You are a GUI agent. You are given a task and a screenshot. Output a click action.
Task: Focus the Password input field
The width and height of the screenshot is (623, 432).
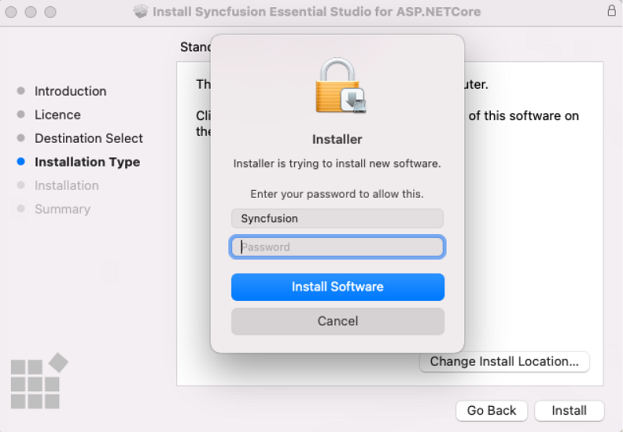click(337, 247)
